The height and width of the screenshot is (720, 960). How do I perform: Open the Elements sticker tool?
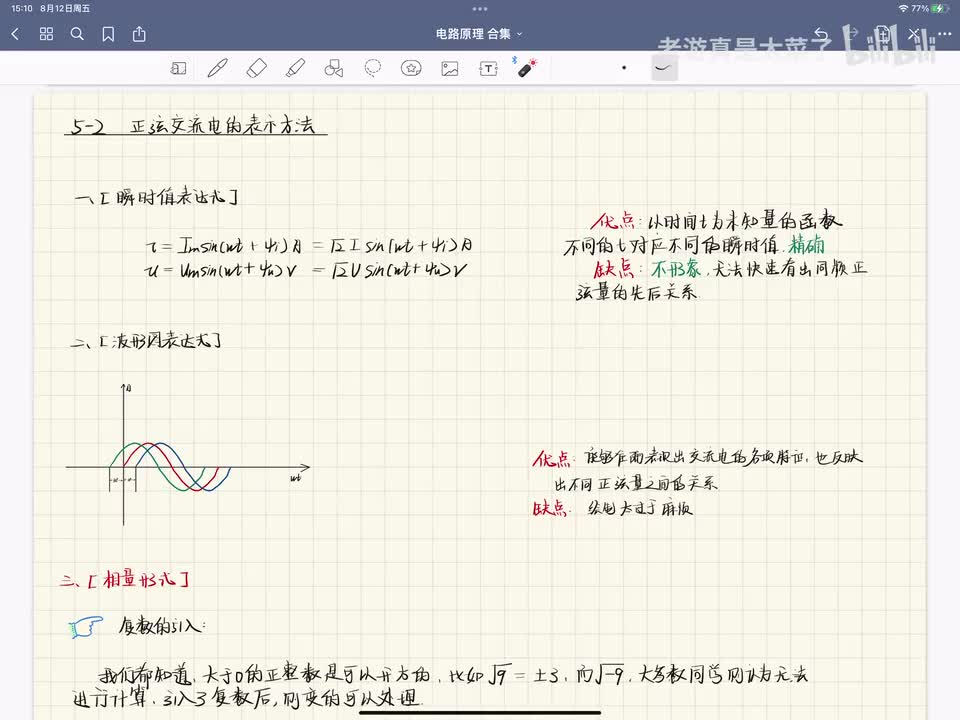411,68
